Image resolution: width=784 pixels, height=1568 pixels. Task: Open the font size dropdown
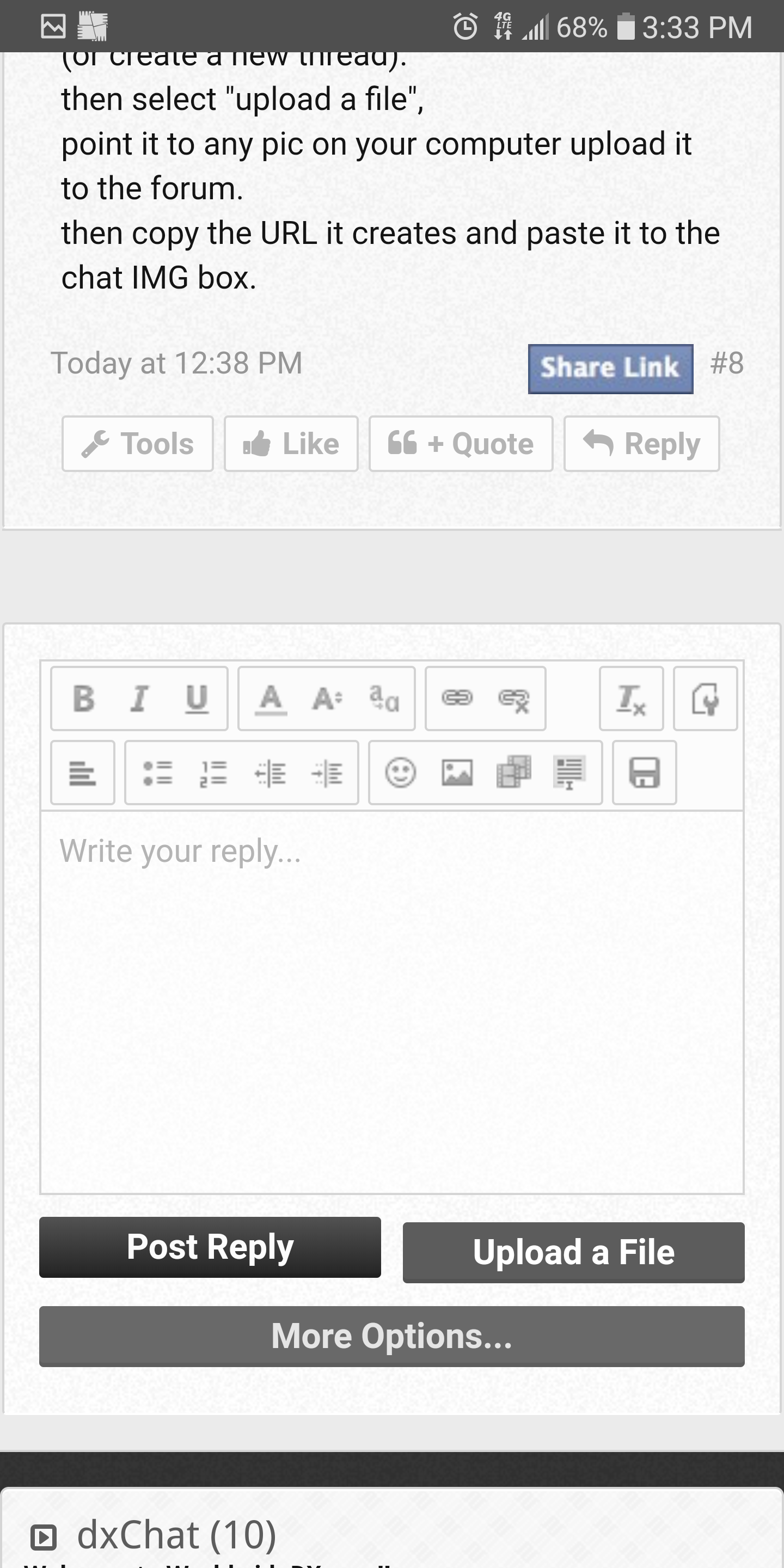(x=327, y=698)
